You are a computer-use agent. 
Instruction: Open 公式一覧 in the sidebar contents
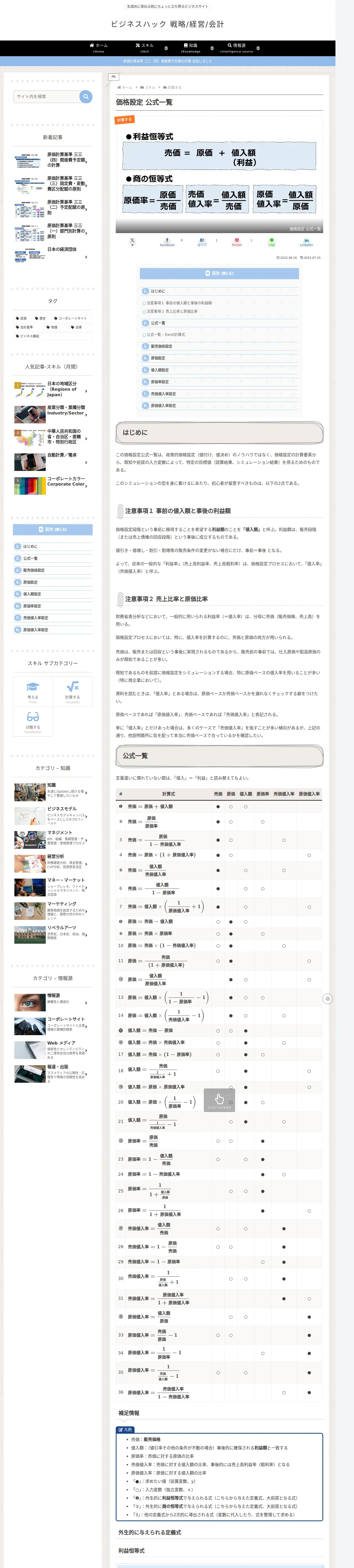pyautogui.click(x=30, y=558)
